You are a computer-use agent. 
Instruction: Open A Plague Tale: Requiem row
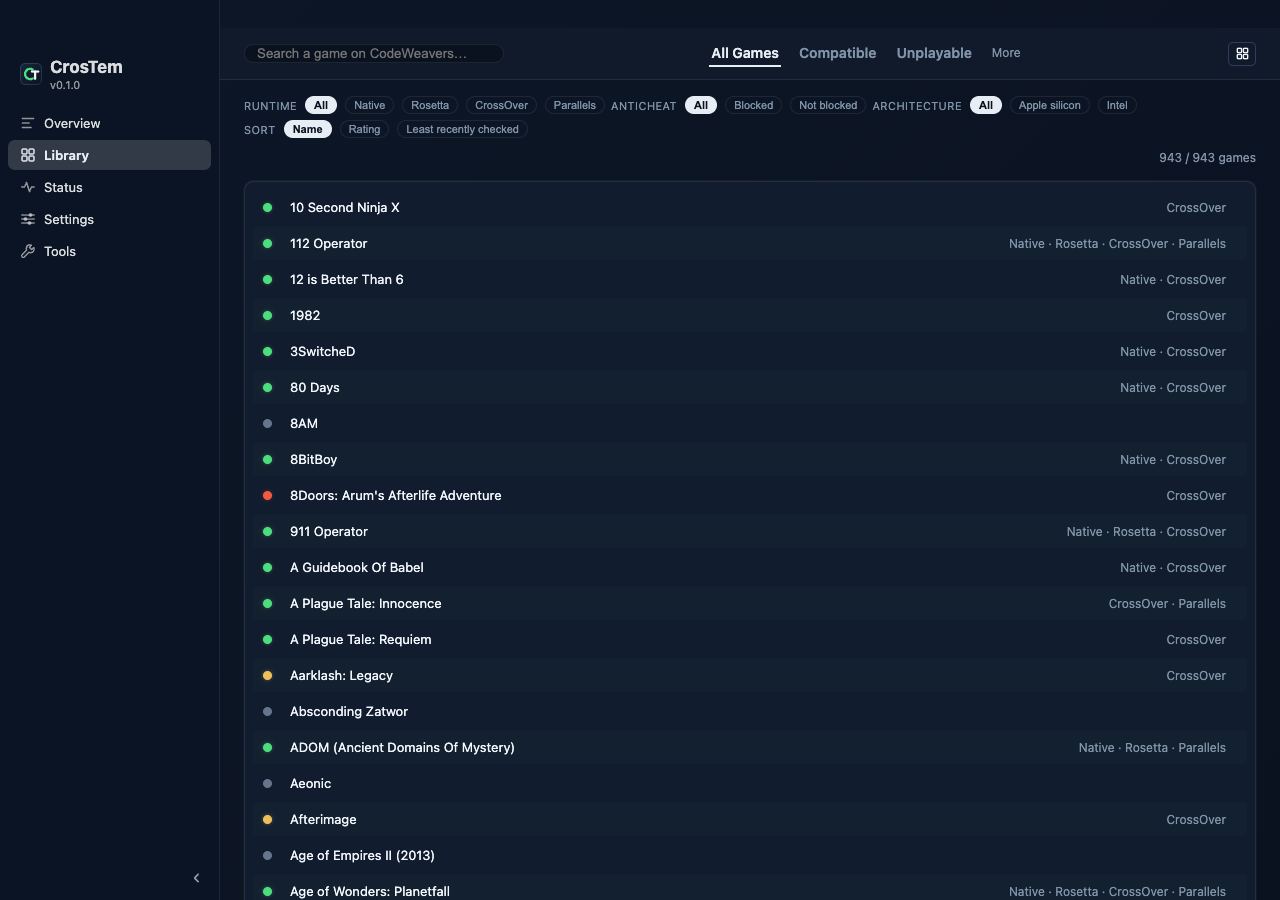click(749, 640)
